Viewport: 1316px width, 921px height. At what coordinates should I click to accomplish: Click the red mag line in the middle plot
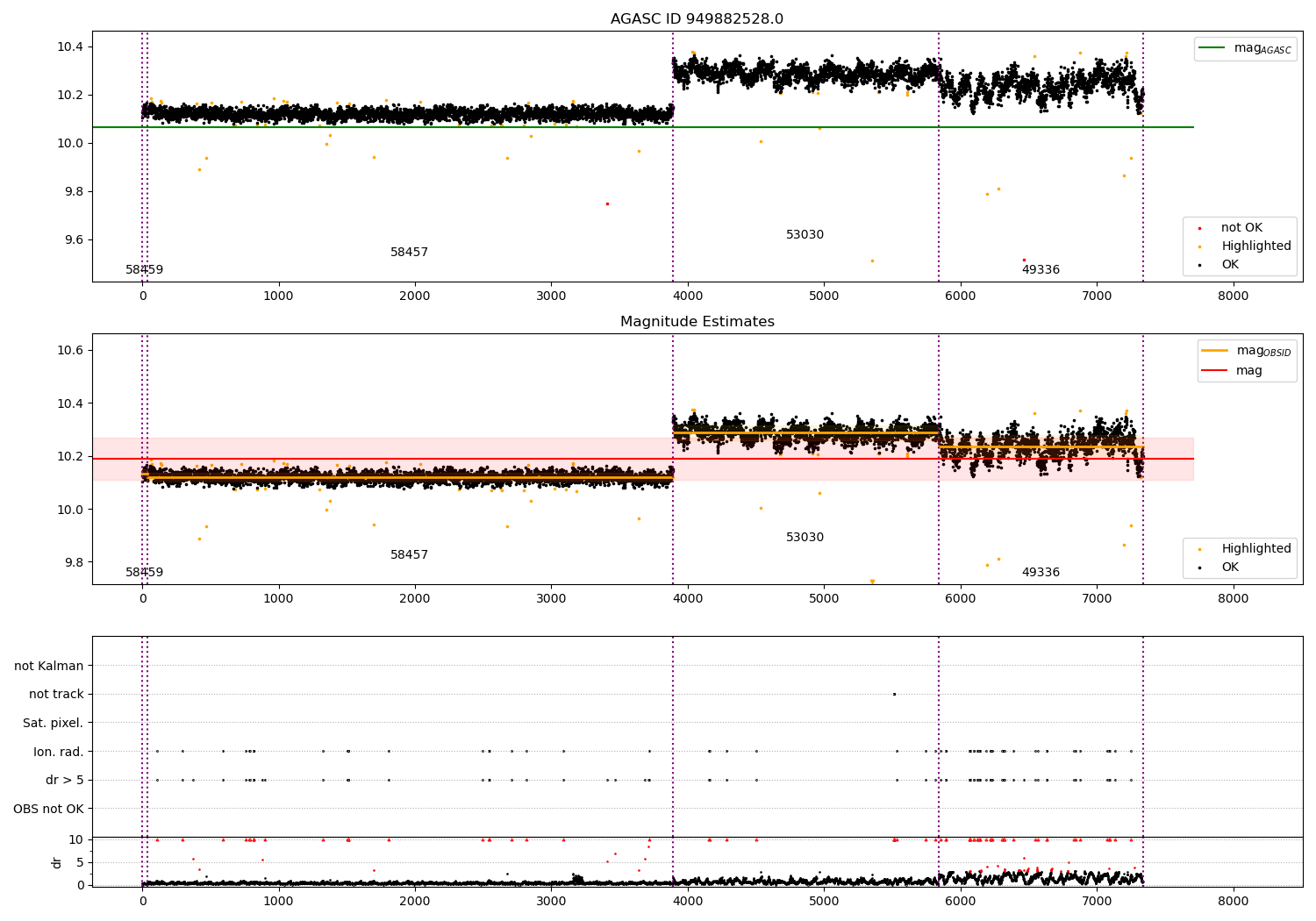click(643, 459)
